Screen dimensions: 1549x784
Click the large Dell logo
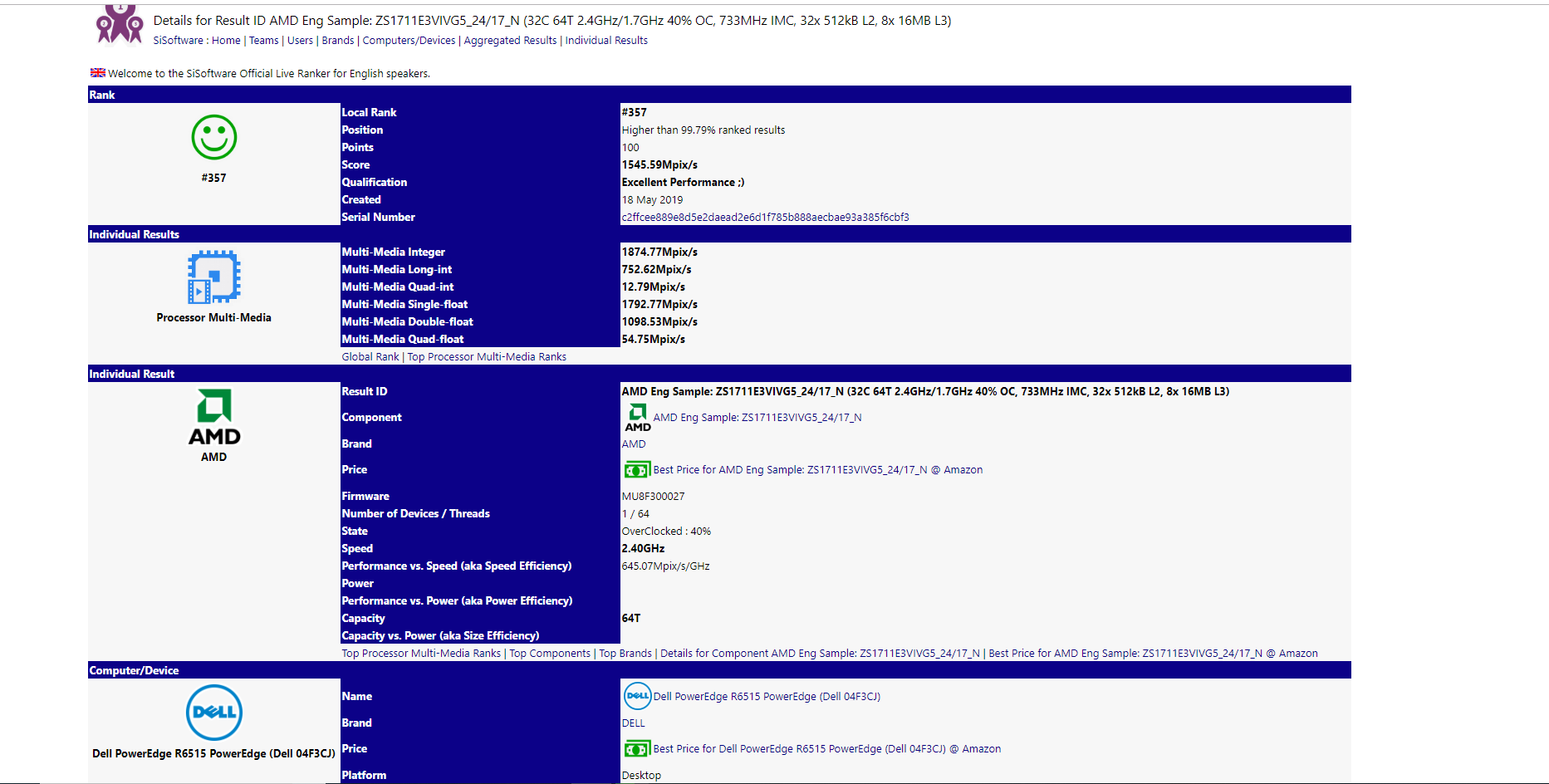click(214, 713)
